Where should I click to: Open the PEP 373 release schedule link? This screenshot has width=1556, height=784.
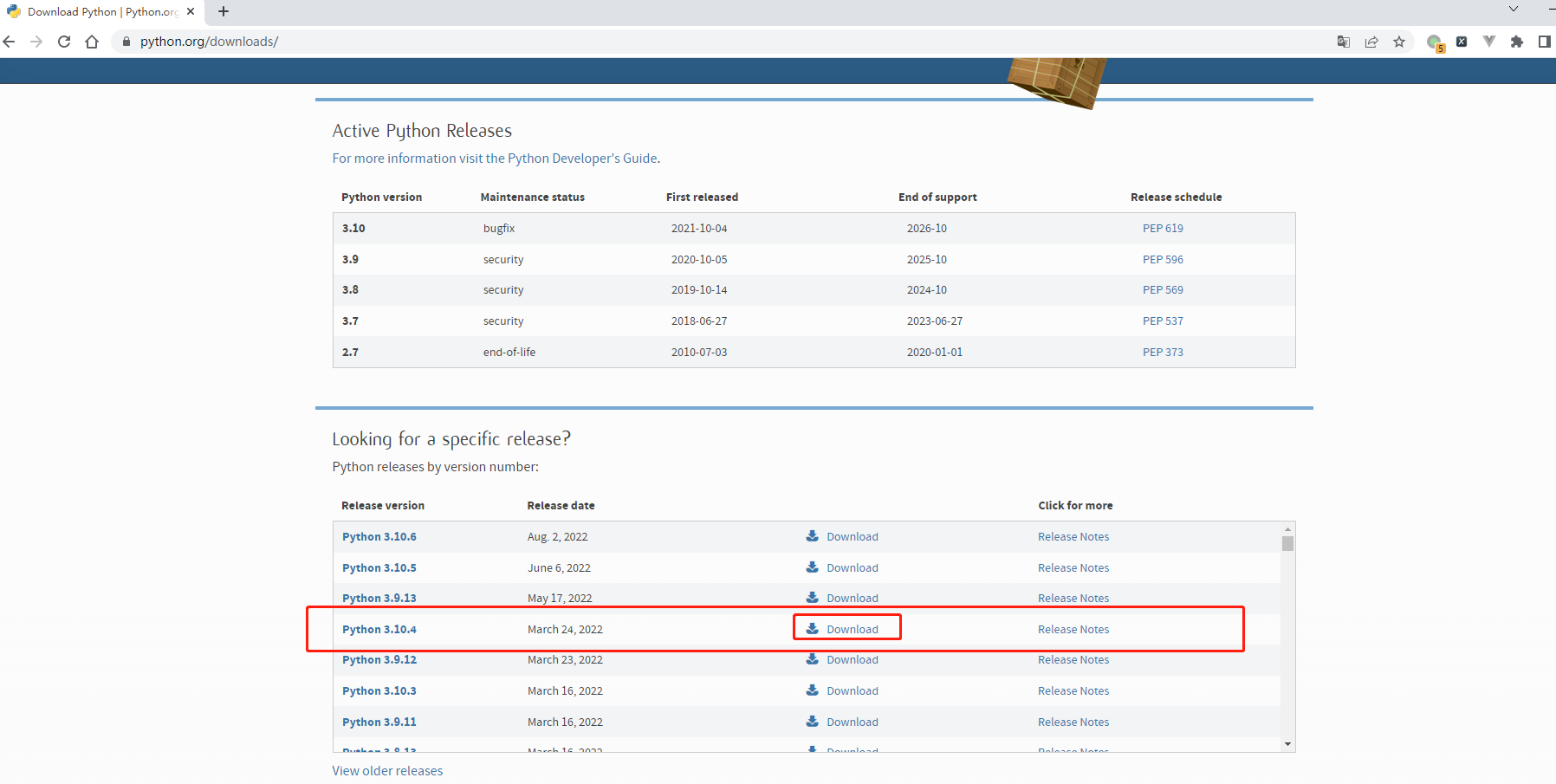click(1163, 353)
